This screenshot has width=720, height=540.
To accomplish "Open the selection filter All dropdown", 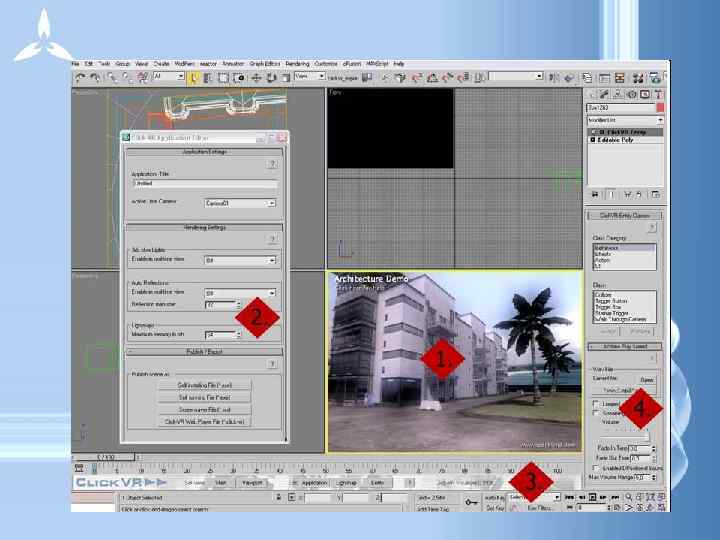I will click(x=169, y=76).
